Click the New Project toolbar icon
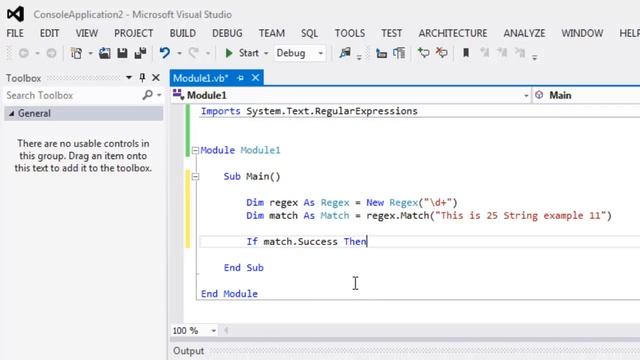640x360 pixels. coord(76,53)
